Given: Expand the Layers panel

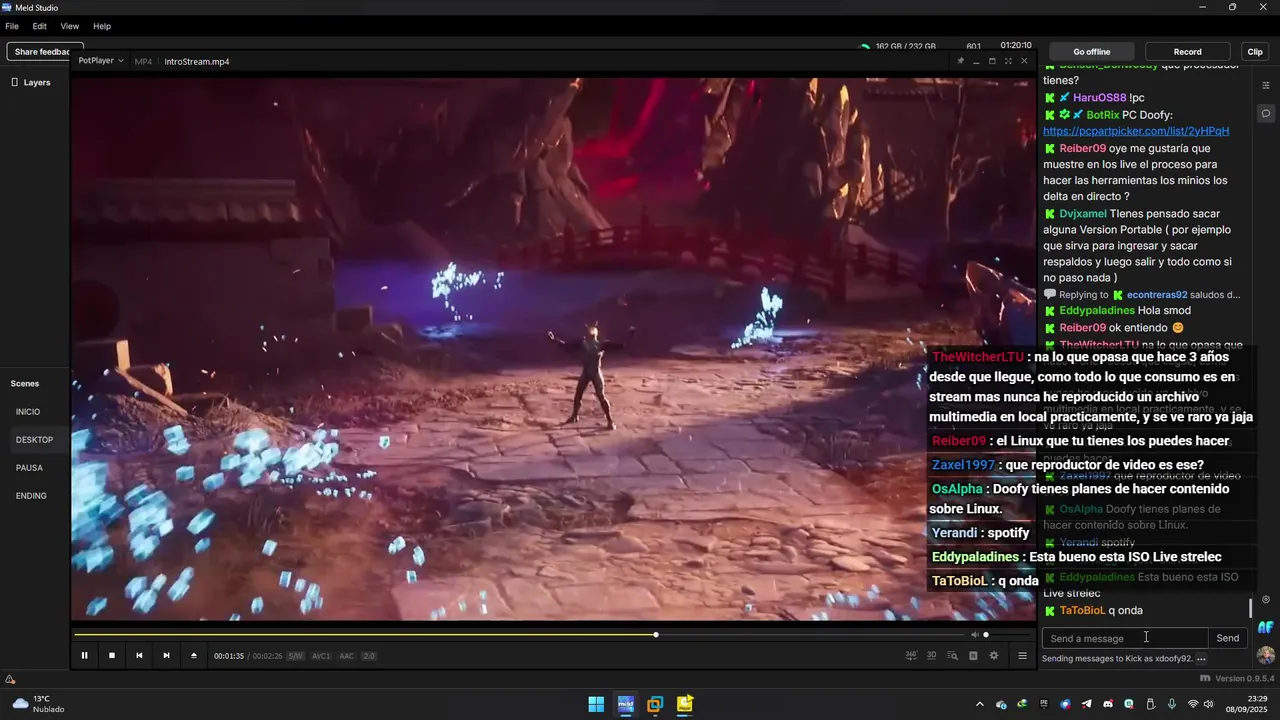Looking at the screenshot, I should pos(31,82).
